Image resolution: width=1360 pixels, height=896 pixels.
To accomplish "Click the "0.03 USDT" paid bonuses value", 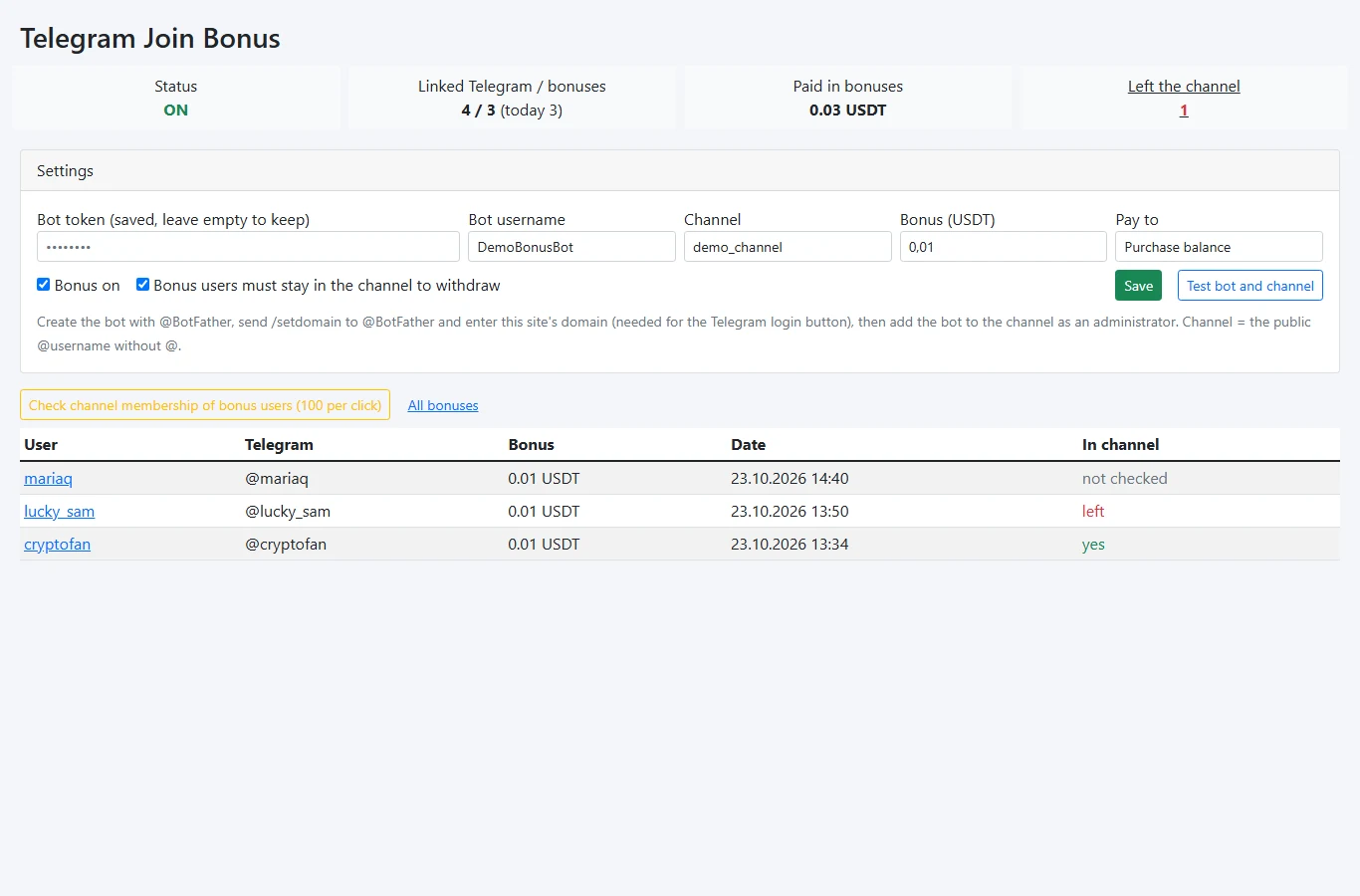I will [x=847, y=111].
